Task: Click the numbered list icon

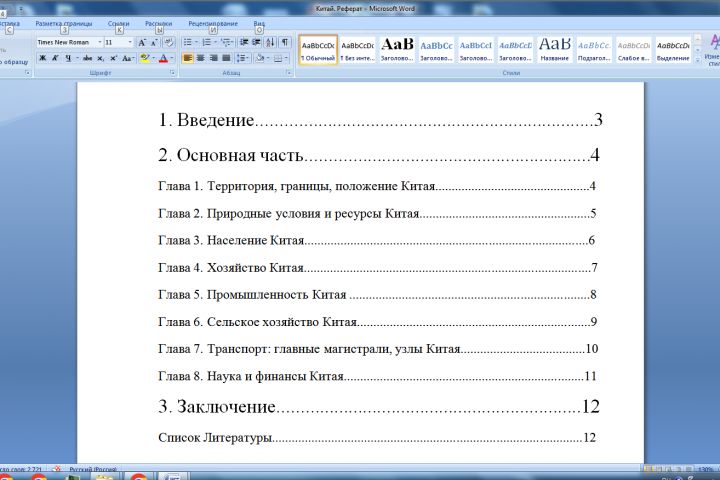Action: [206, 43]
